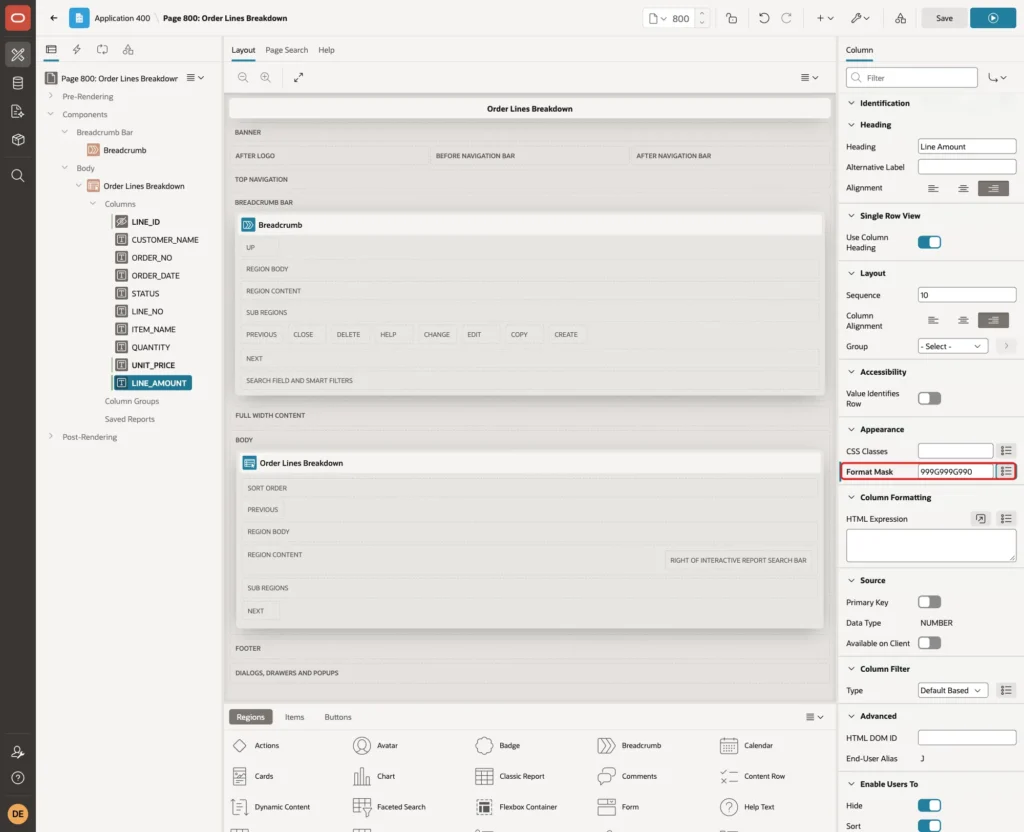Toggle Value Identifies Row switch

tap(929, 398)
